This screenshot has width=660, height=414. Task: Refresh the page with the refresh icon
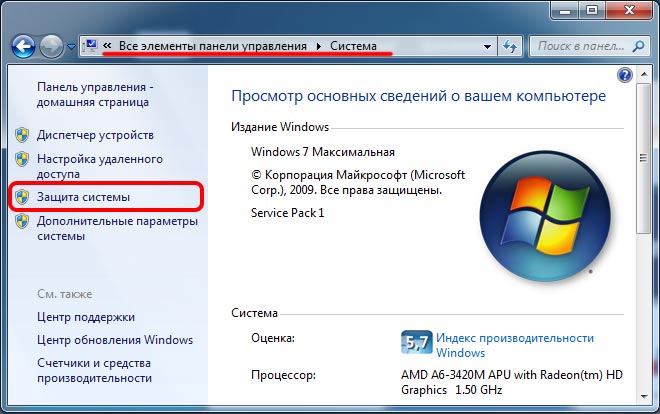(510, 46)
